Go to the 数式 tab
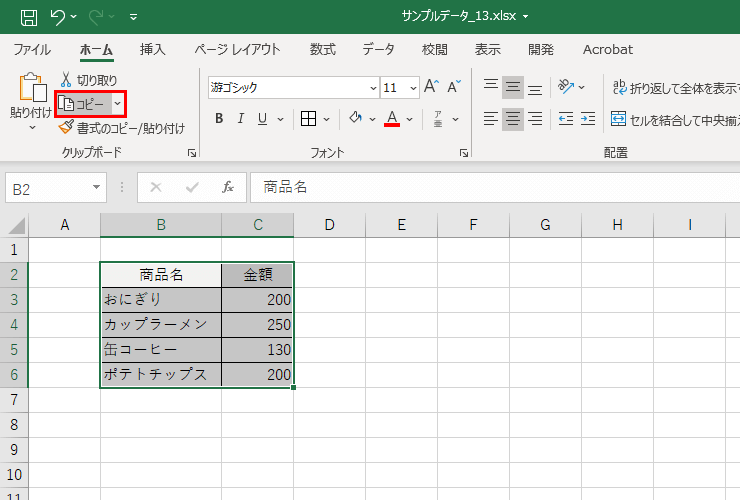The height and width of the screenshot is (500, 740). (x=323, y=50)
